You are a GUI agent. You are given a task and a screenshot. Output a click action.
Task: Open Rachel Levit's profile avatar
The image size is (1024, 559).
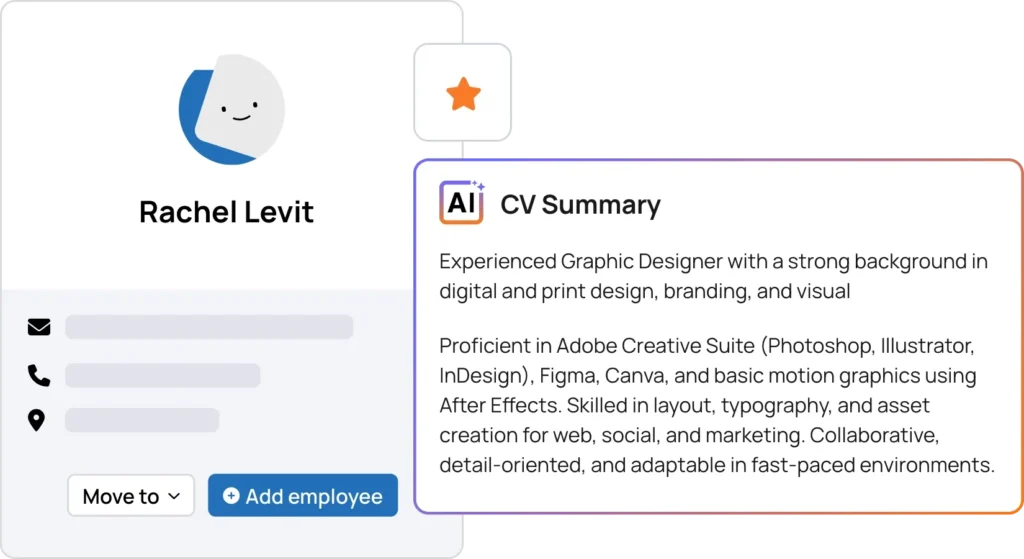231,110
